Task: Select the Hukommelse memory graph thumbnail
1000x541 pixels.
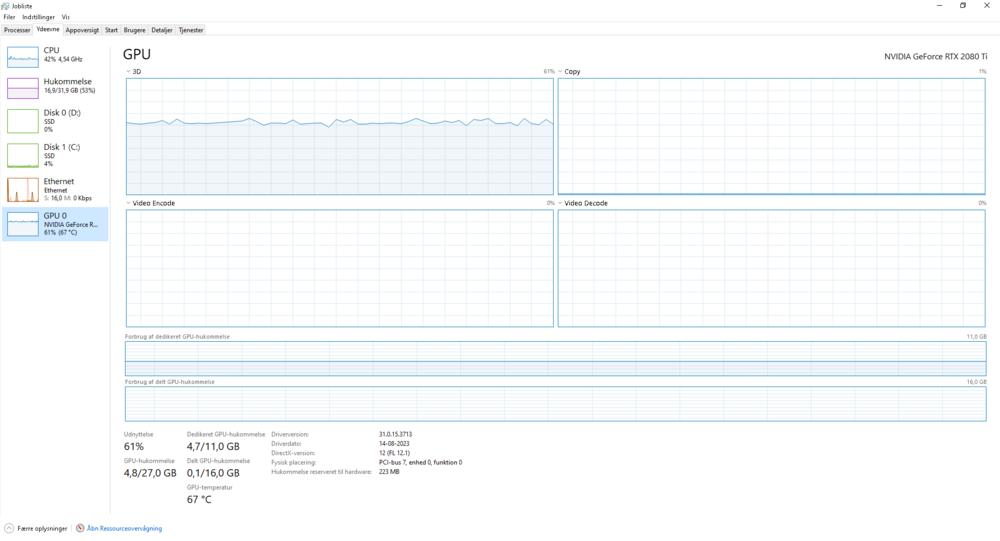Action: [23, 88]
